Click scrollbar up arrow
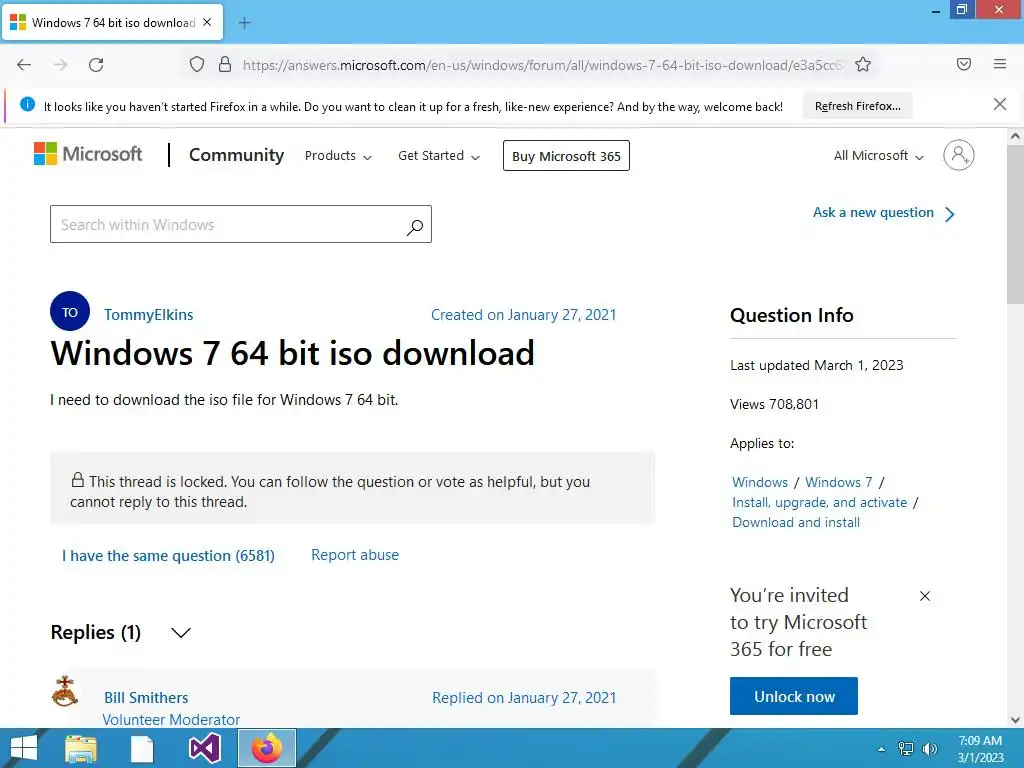Image resolution: width=1024 pixels, height=768 pixels. pos(1015,136)
